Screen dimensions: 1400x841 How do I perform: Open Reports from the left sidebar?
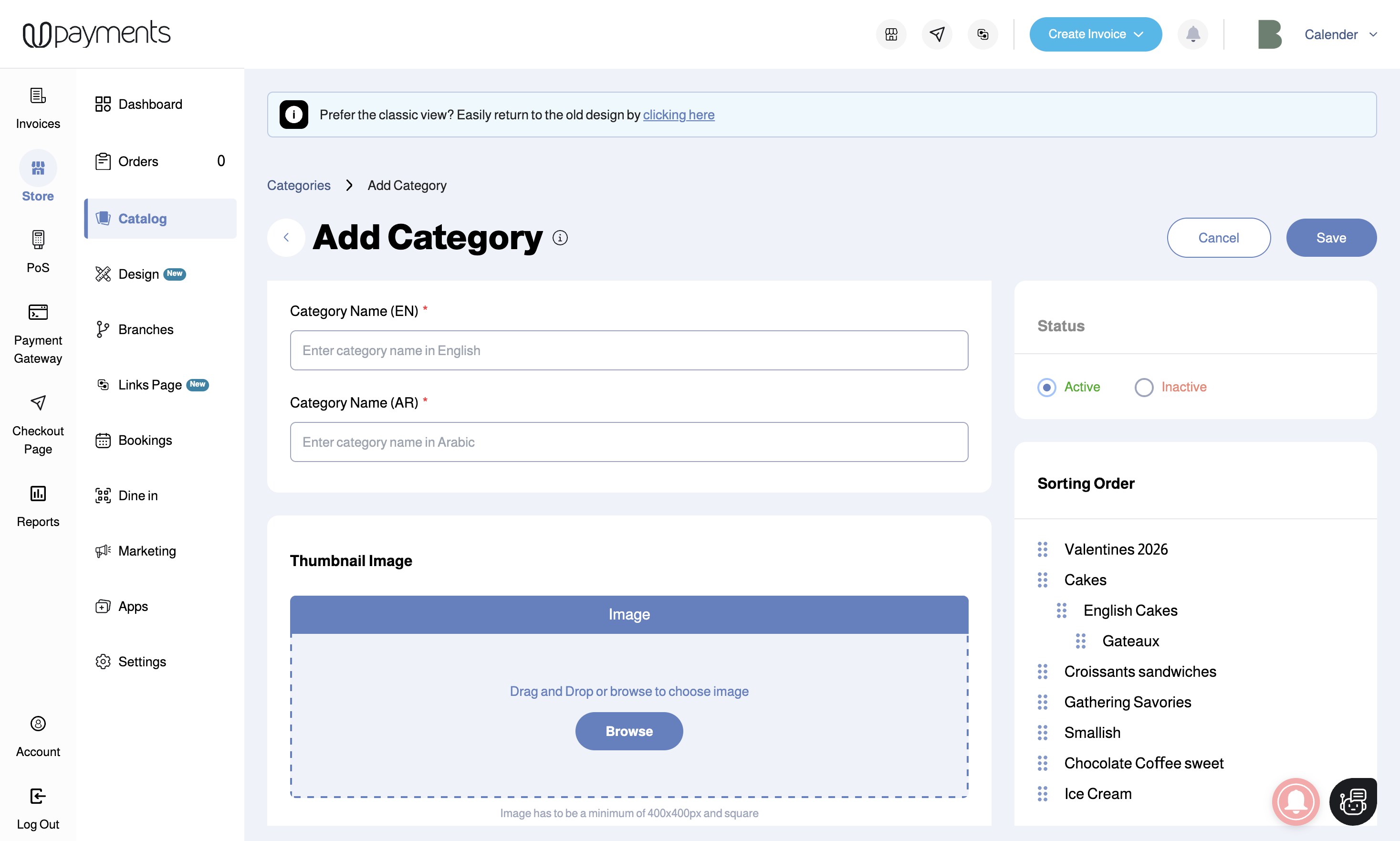pos(38,505)
